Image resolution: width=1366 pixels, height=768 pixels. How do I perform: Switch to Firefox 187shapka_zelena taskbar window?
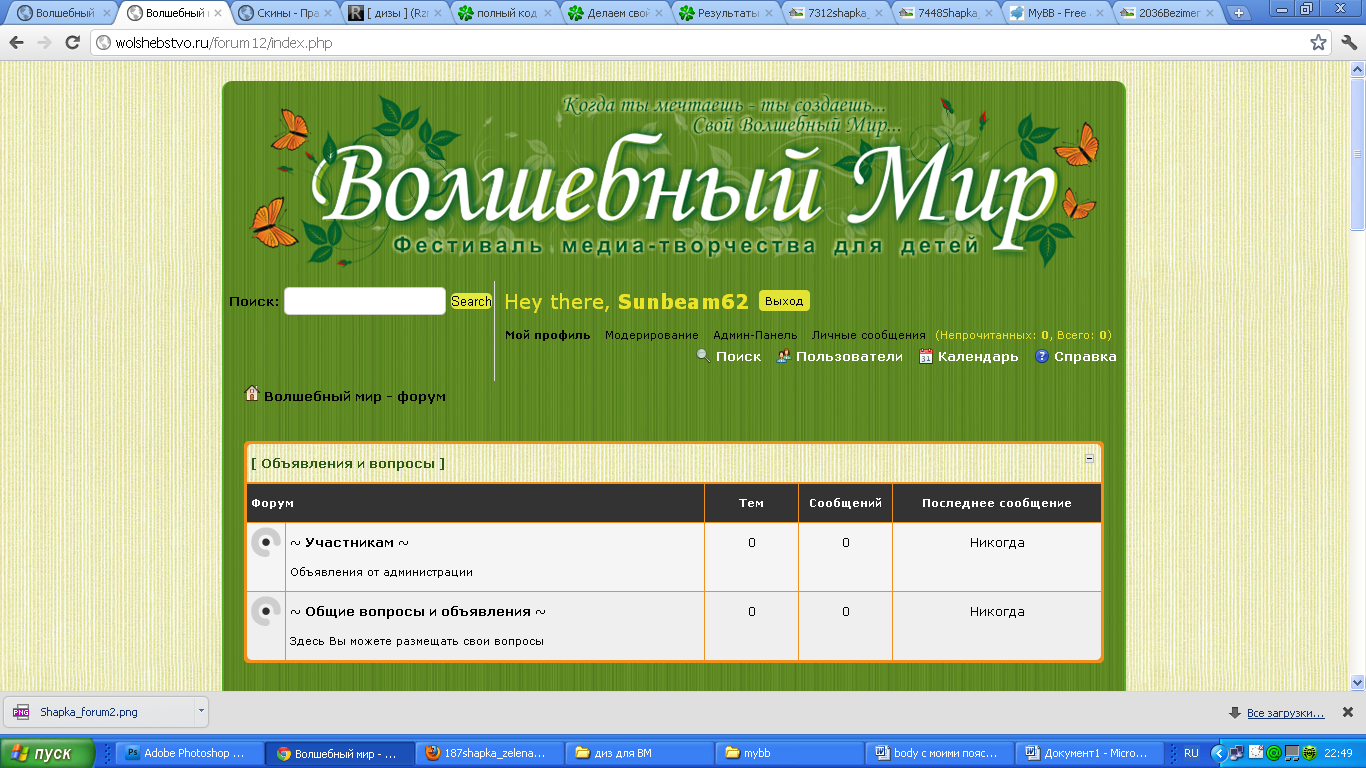(489, 753)
